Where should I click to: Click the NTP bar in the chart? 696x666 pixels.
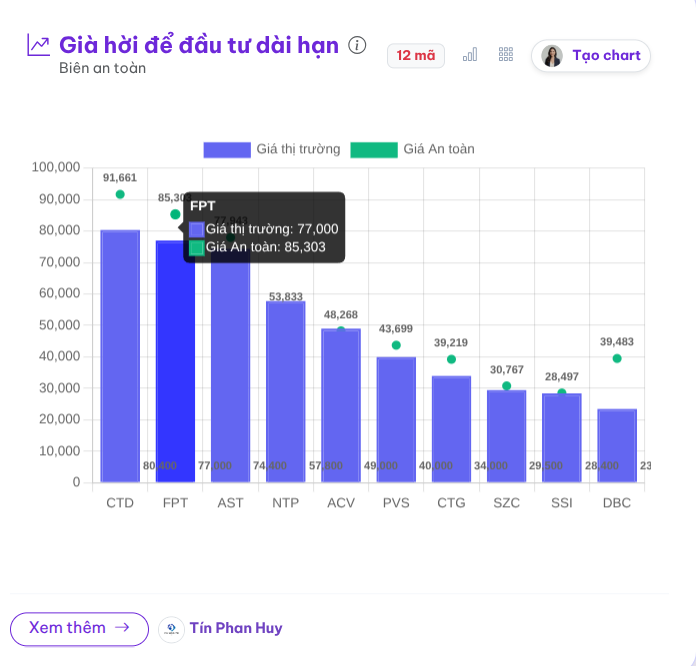pyautogui.click(x=286, y=390)
